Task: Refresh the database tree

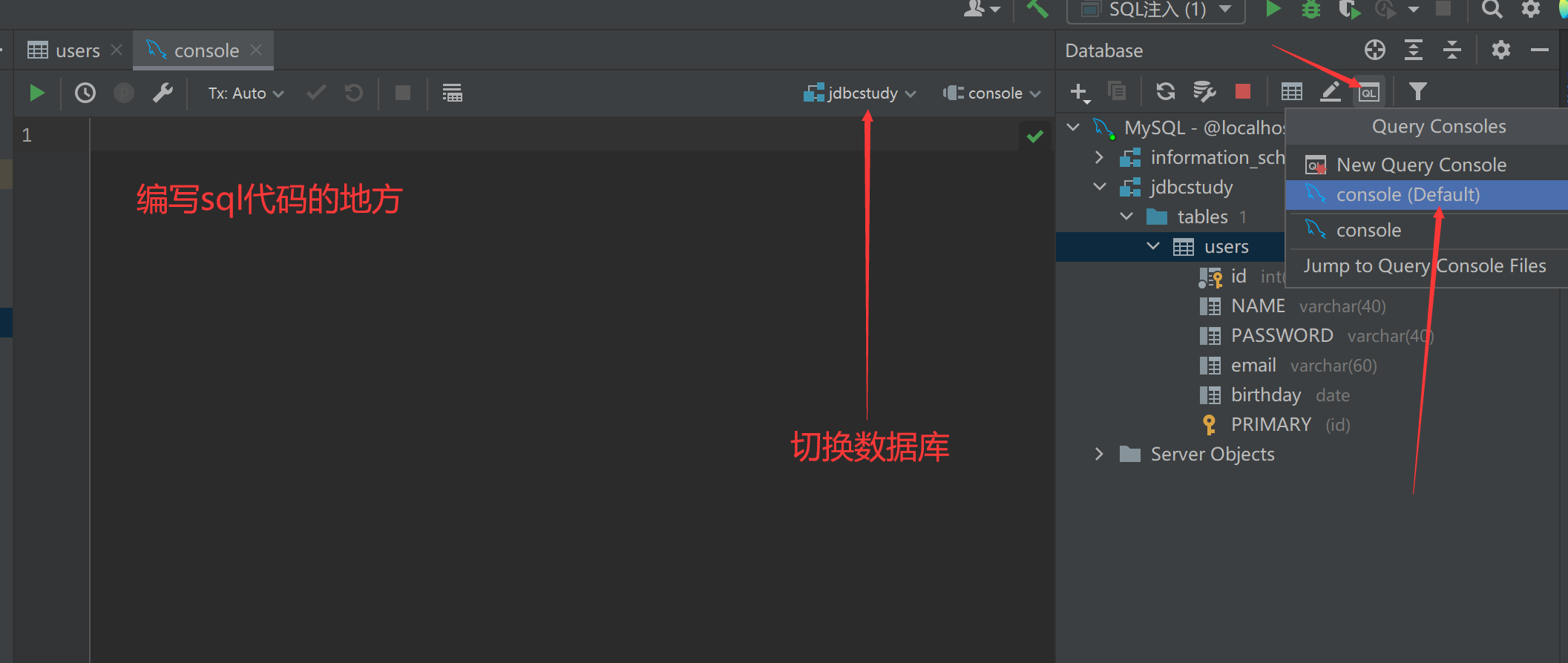Action: 1166,91
